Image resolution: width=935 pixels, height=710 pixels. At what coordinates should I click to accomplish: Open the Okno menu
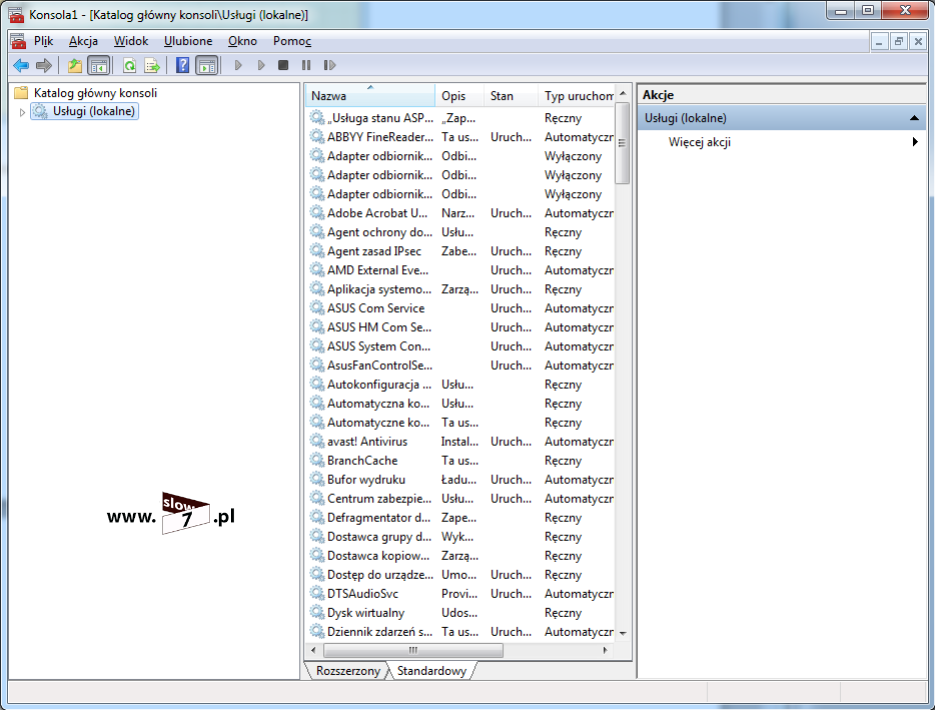point(243,41)
